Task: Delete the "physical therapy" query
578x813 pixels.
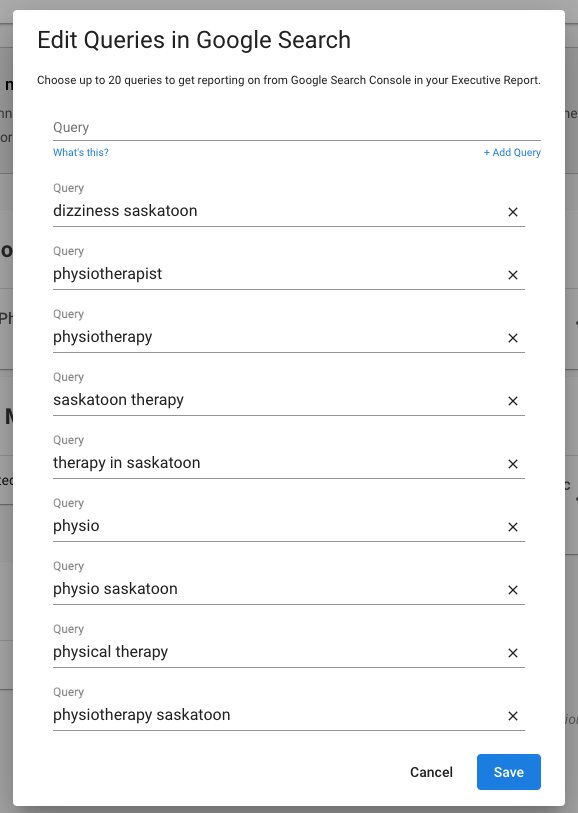Action: point(512,653)
